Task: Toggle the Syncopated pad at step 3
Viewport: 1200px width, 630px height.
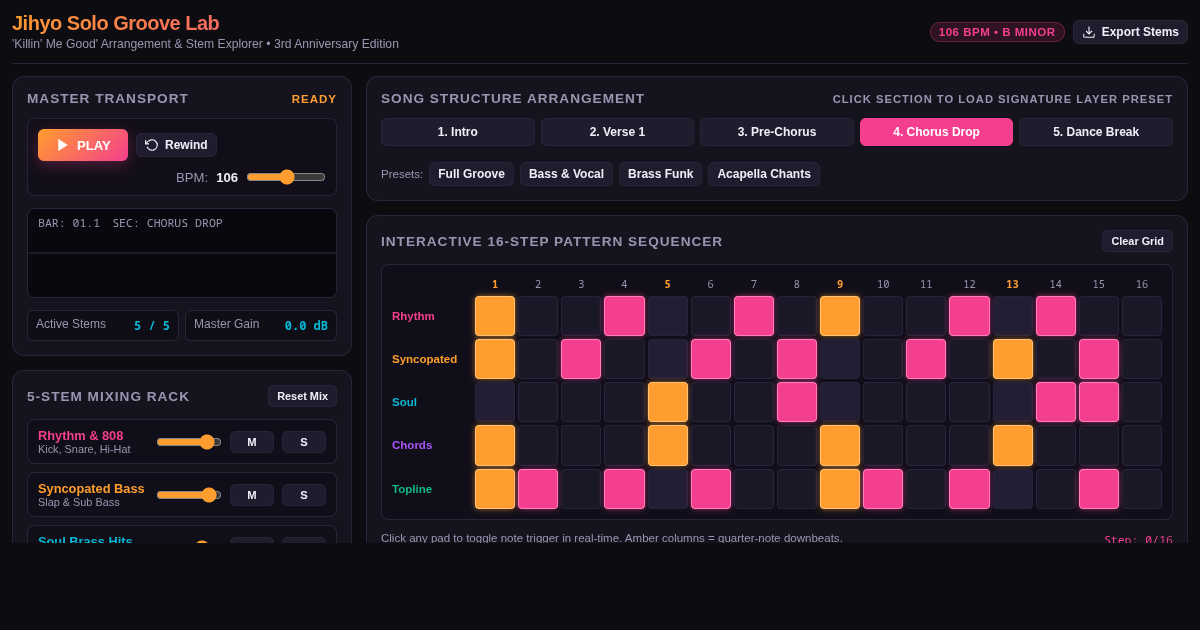Action: [581, 359]
